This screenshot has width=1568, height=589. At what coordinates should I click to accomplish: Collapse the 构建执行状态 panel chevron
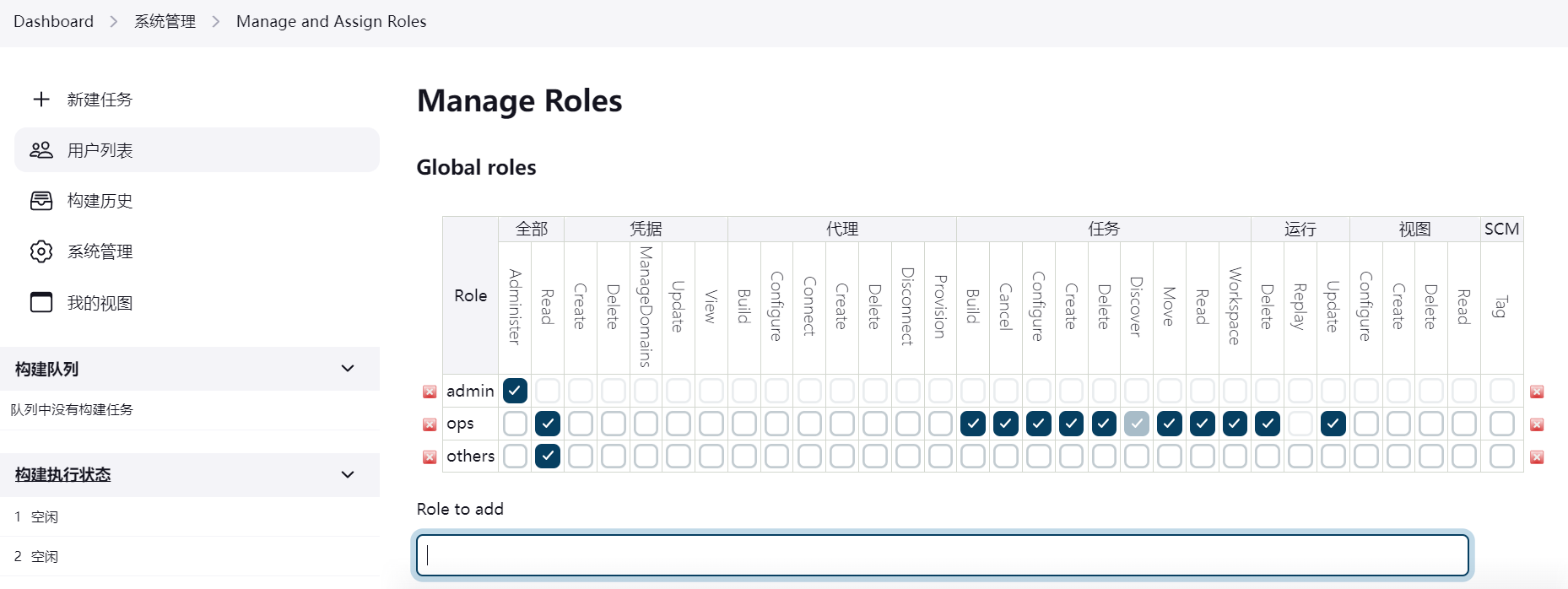[x=348, y=475]
